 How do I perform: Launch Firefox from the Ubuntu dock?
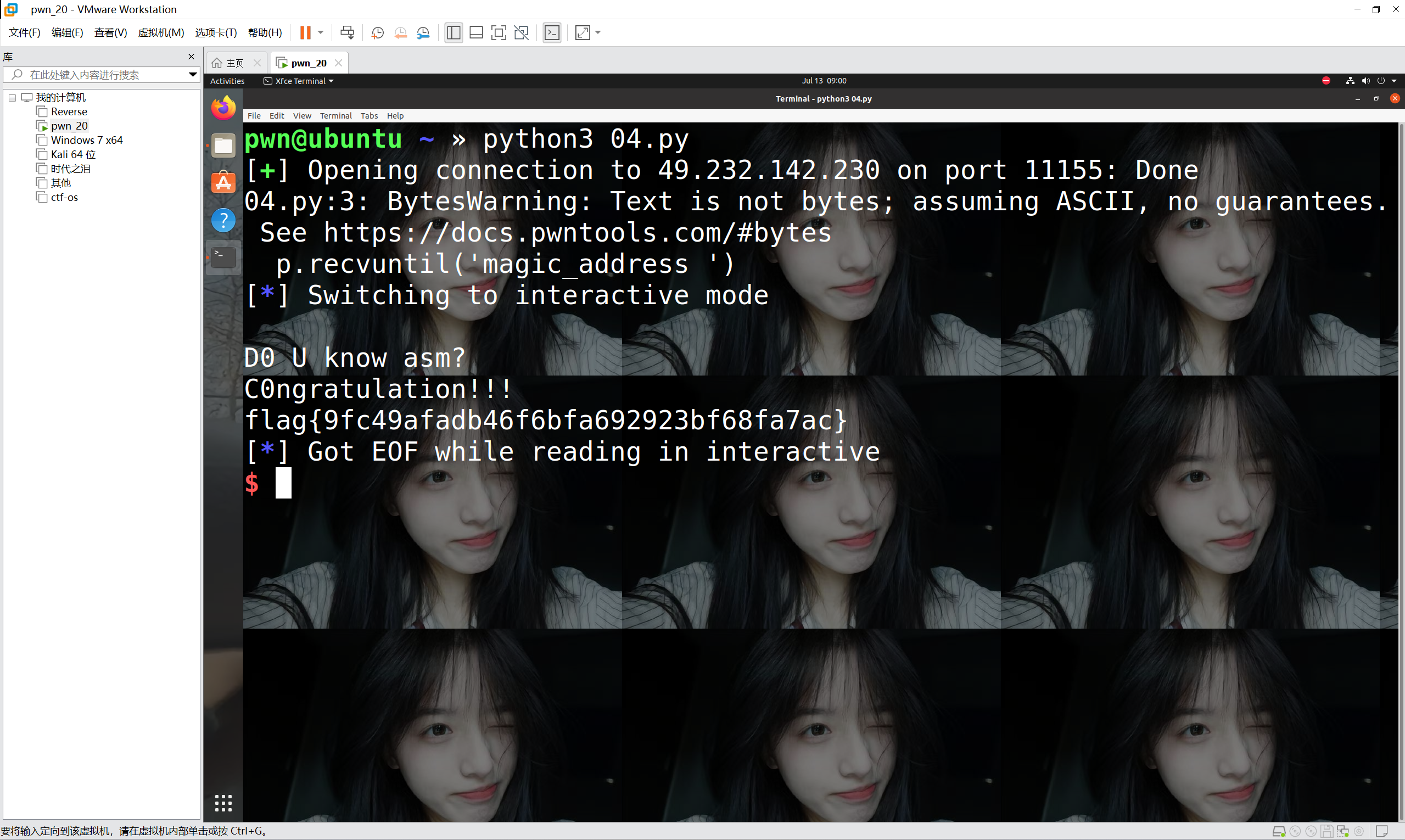click(x=223, y=108)
